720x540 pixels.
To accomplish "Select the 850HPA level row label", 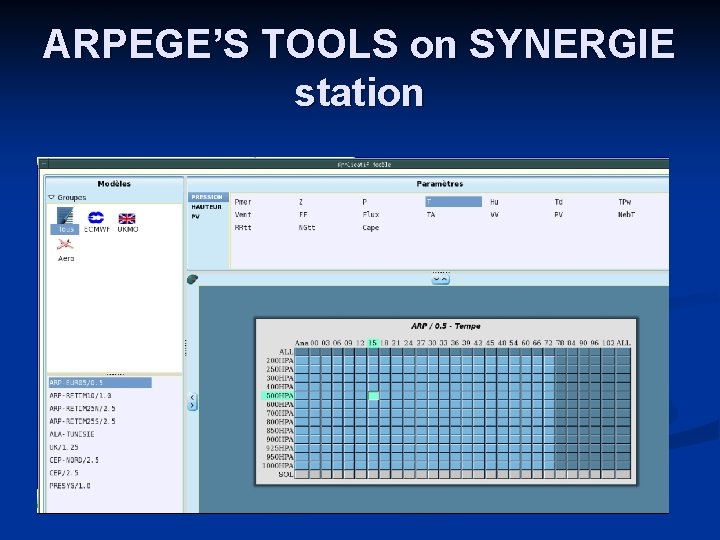I will coord(280,430).
